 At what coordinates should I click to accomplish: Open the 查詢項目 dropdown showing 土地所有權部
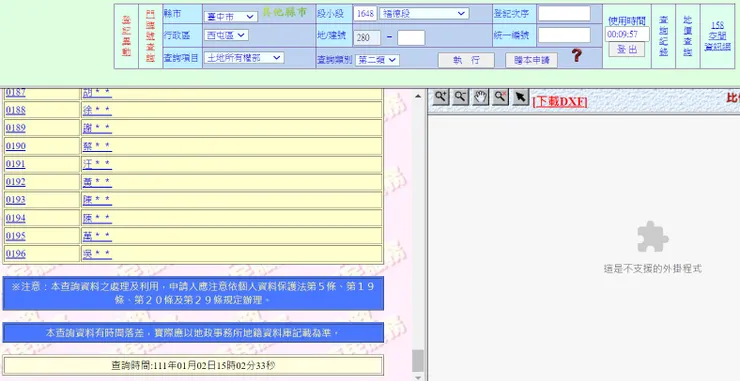click(x=244, y=58)
